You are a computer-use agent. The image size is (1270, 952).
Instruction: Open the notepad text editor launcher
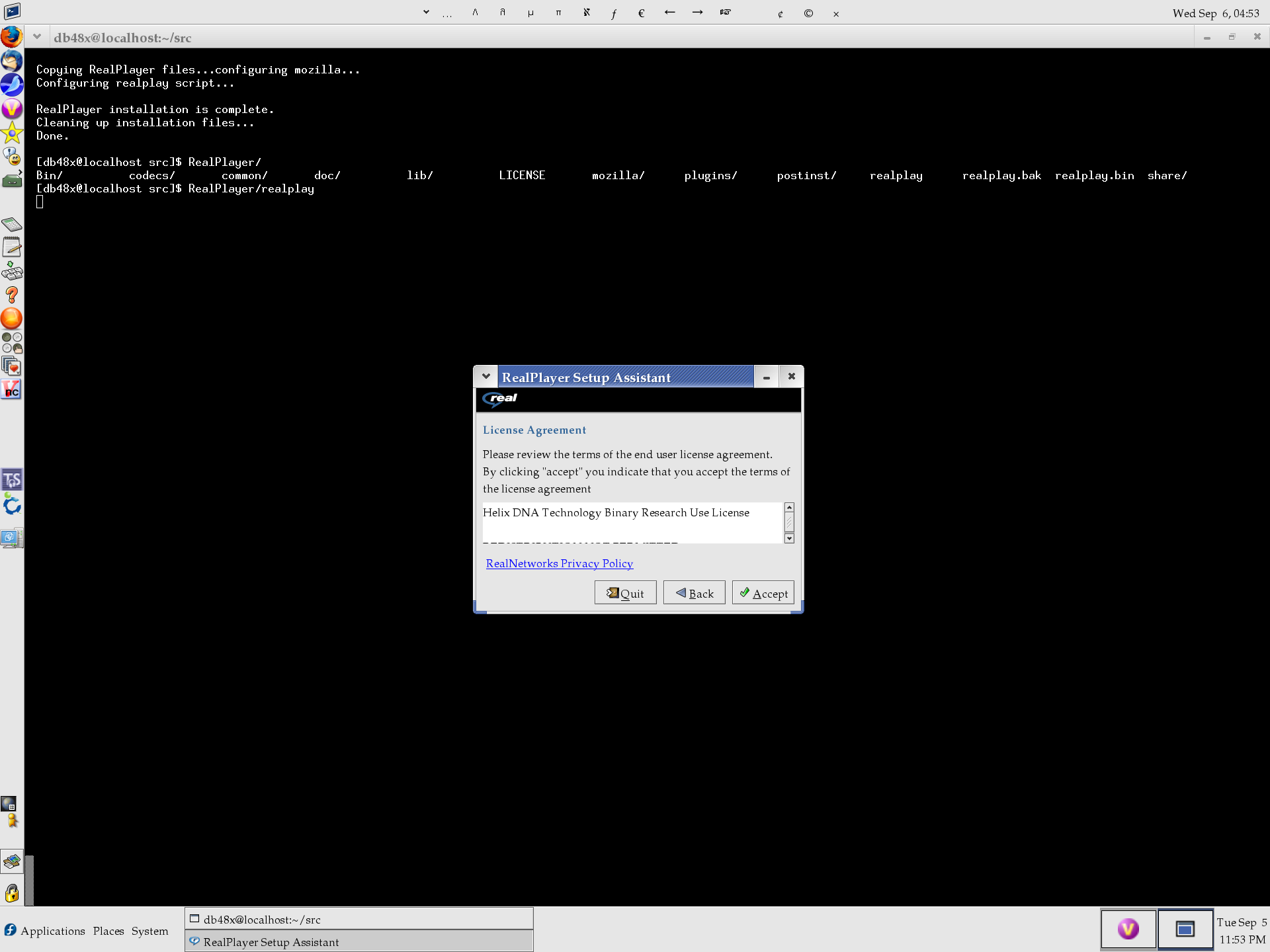click(12, 248)
